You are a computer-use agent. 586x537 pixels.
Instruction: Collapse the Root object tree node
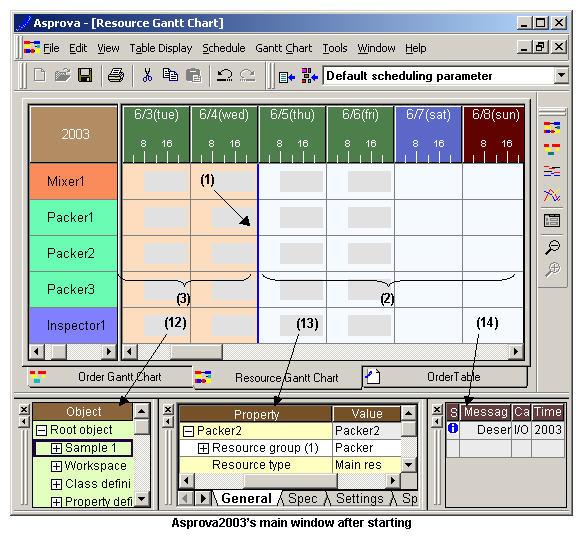[41, 430]
